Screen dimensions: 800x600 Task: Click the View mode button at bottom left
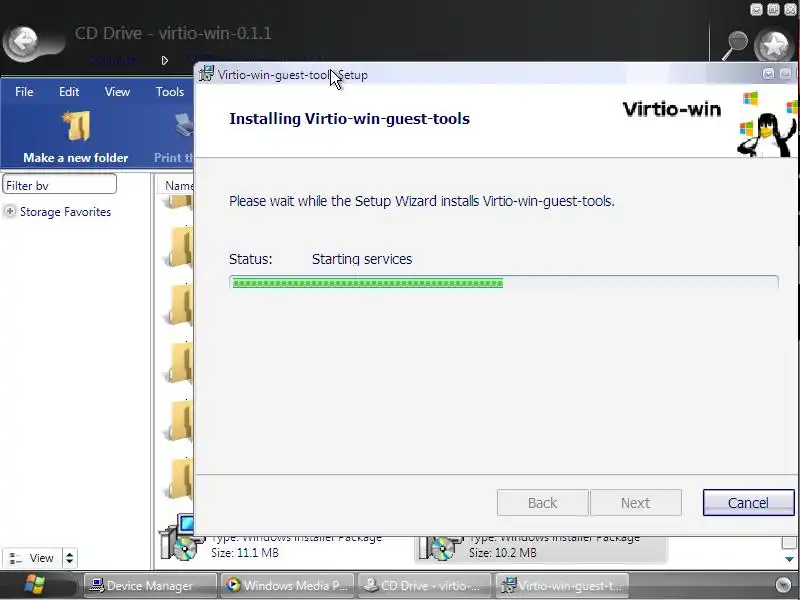coord(32,558)
